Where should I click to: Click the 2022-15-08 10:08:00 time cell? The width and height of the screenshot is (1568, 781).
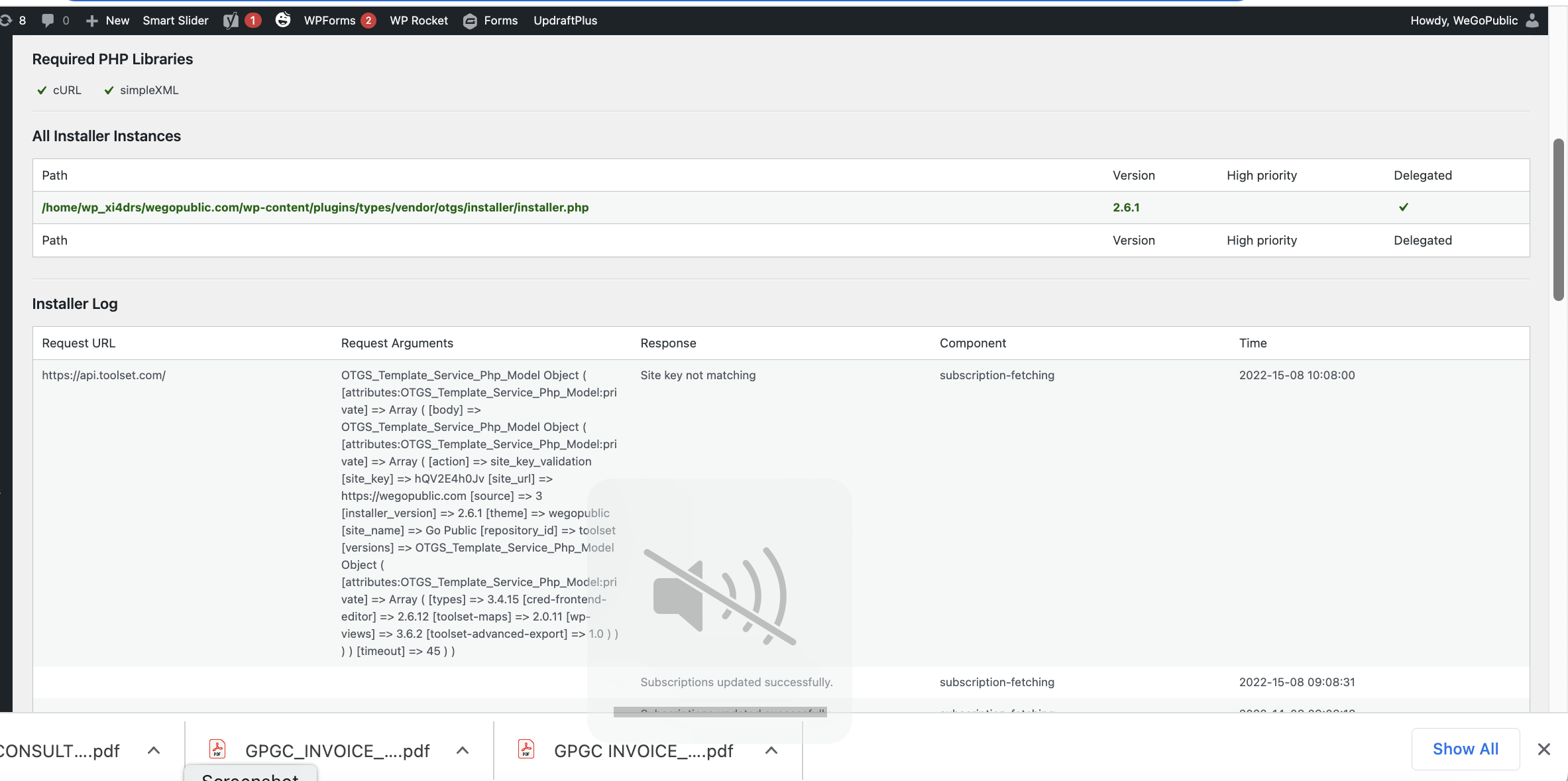pyautogui.click(x=1297, y=375)
